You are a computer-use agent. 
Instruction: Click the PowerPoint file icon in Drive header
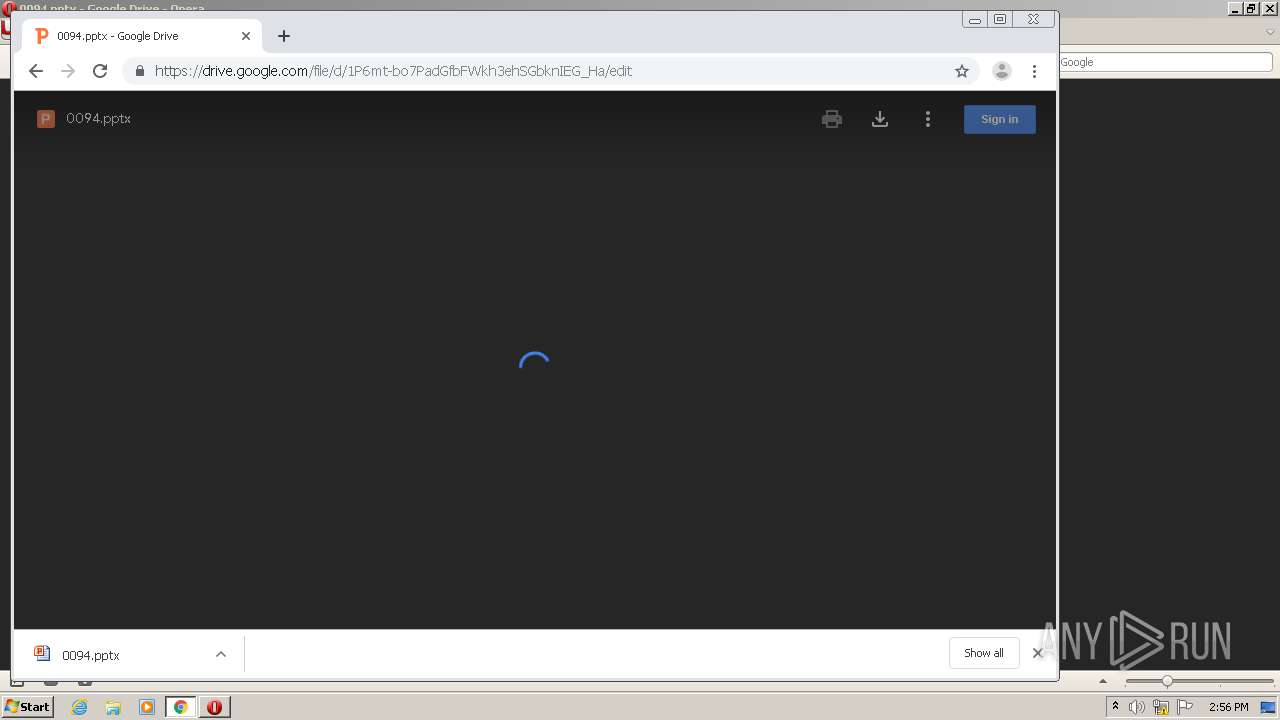45,119
